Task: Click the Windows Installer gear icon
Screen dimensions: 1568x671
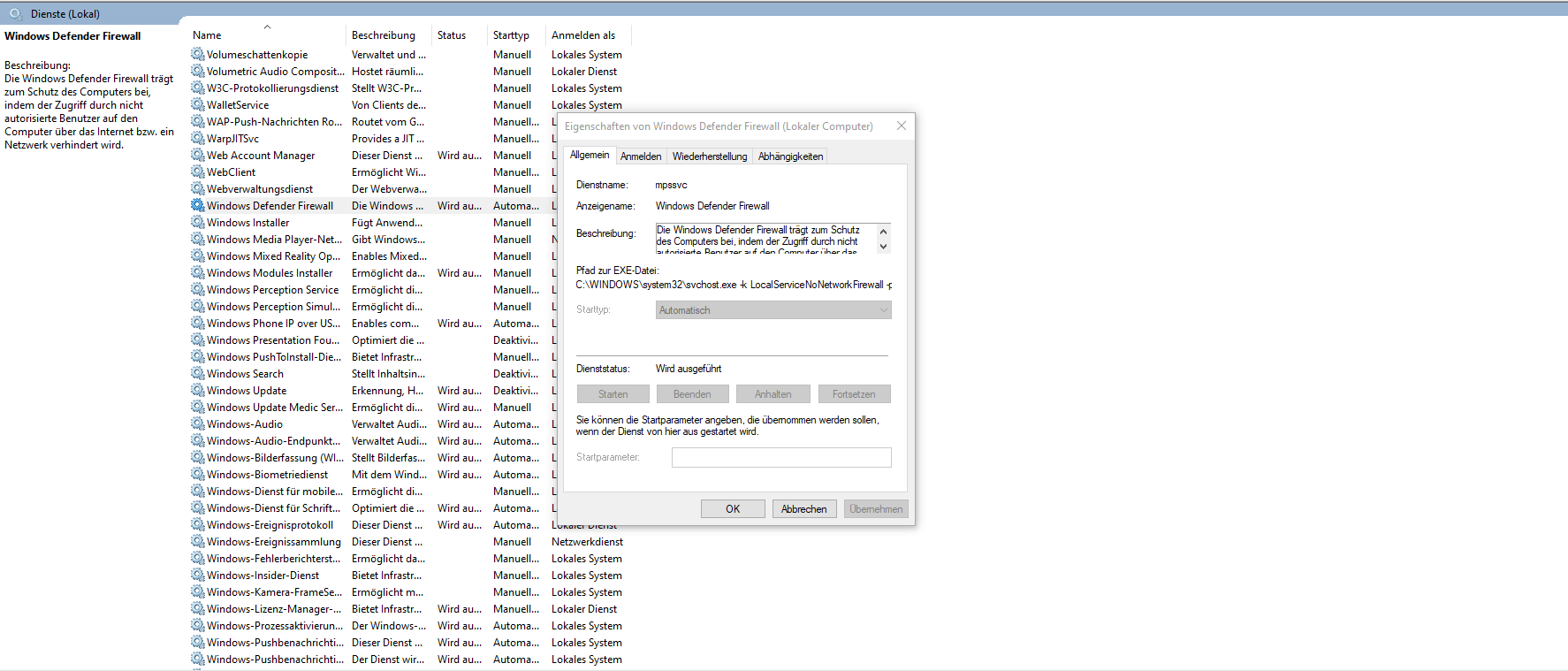Action: click(x=198, y=223)
